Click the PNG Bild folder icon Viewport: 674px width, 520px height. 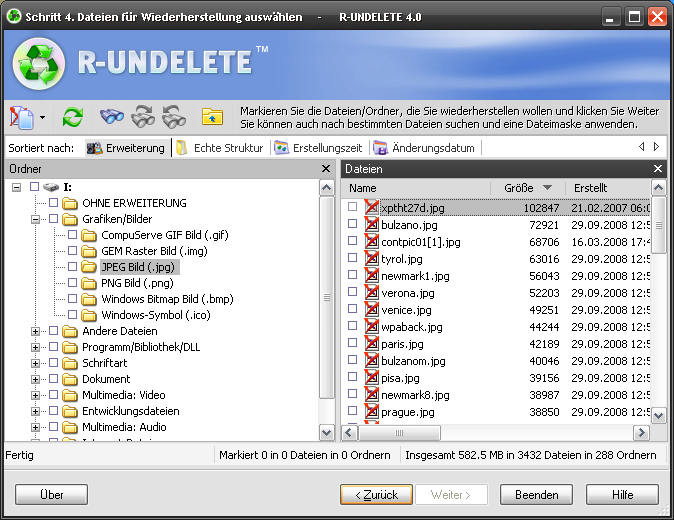[x=89, y=283]
